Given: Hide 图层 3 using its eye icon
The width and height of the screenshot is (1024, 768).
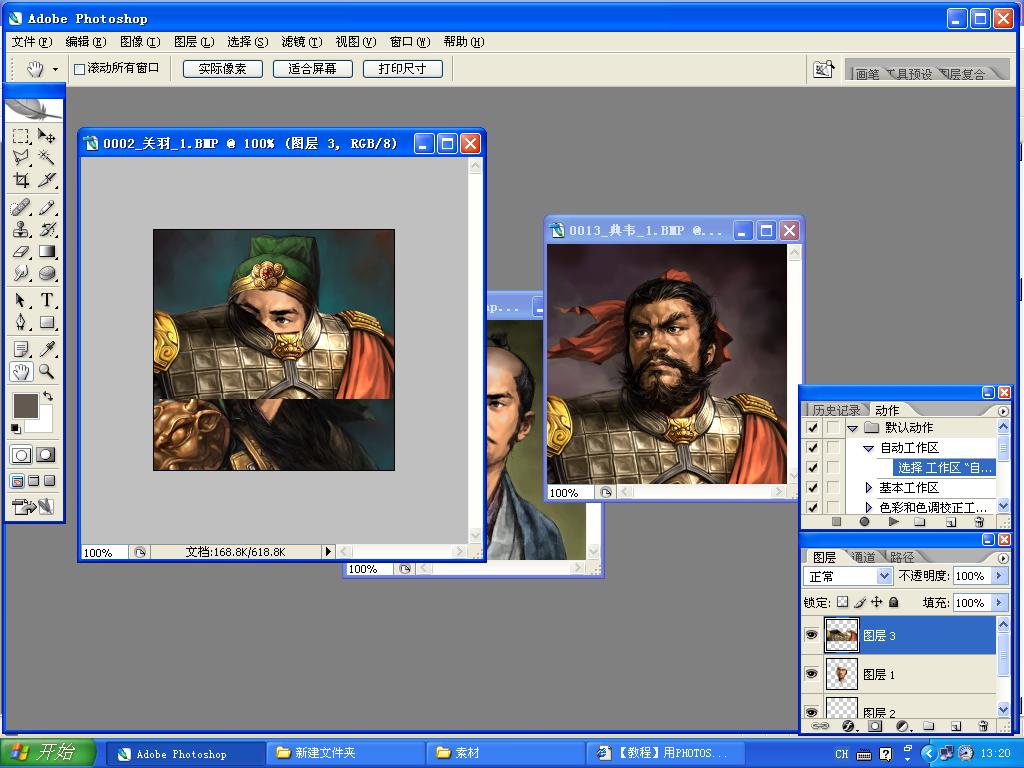Looking at the screenshot, I should point(811,635).
